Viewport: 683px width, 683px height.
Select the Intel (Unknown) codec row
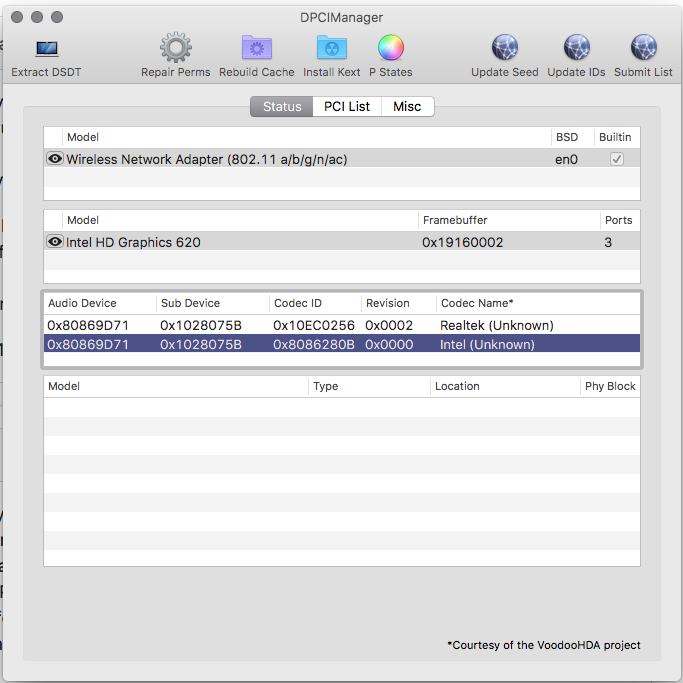(x=342, y=344)
